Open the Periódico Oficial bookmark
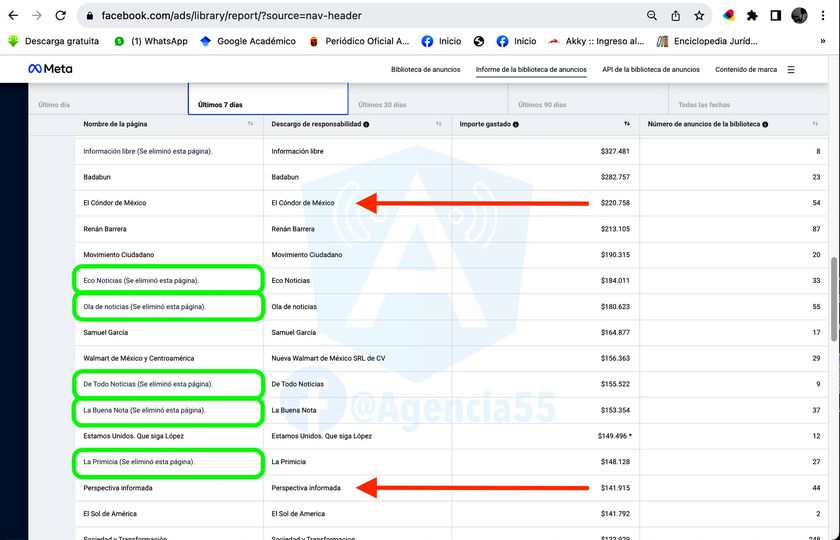 click(x=359, y=41)
